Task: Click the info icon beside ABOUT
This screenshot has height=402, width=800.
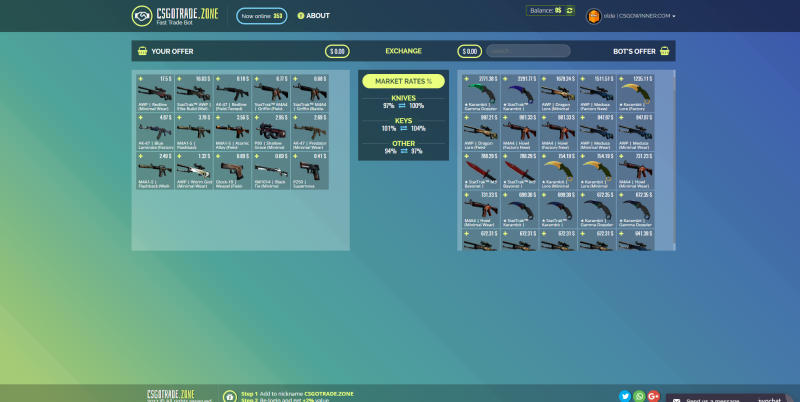Action: [x=301, y=16]
